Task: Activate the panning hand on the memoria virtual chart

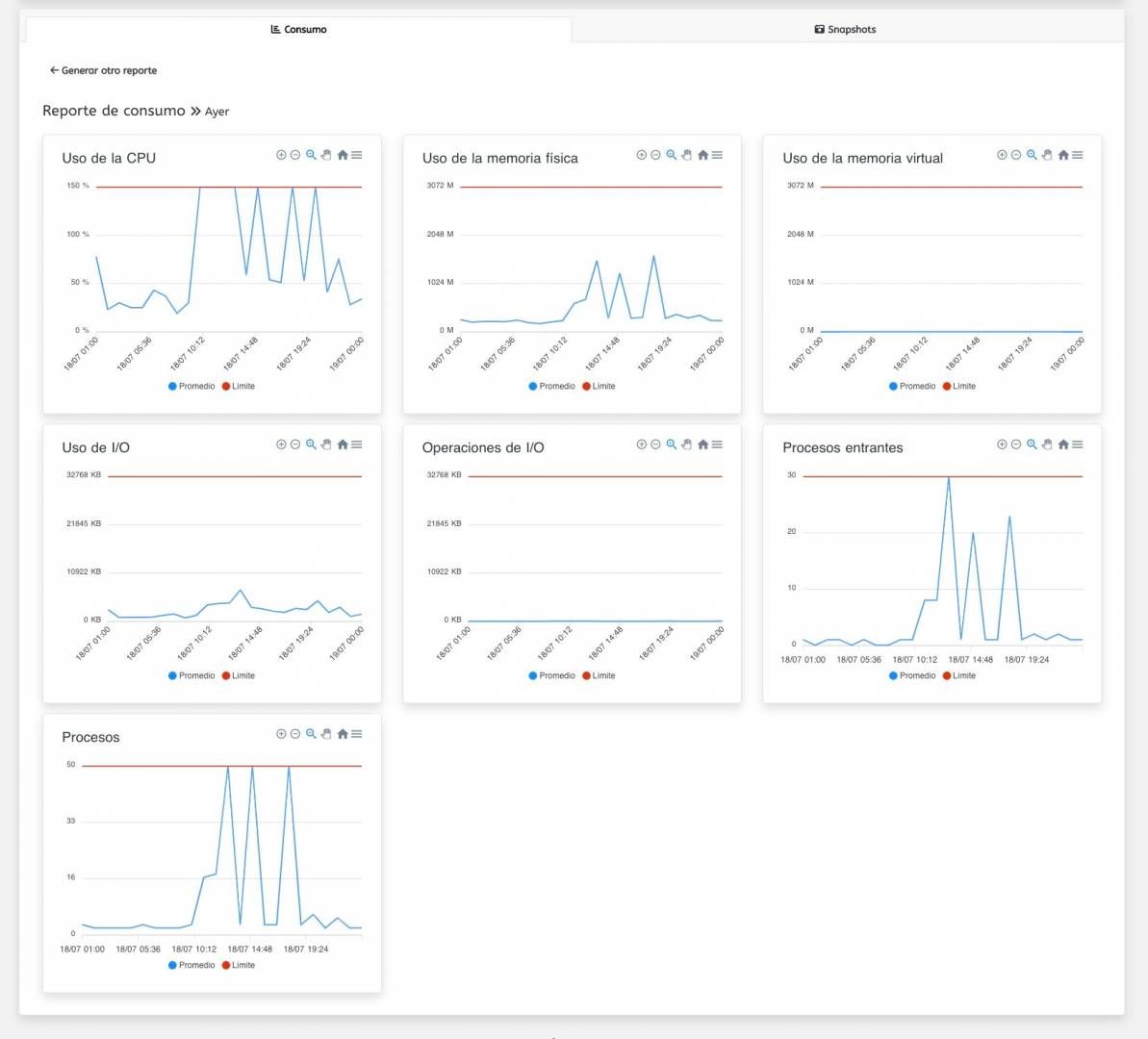Action: click(1047, 155)
